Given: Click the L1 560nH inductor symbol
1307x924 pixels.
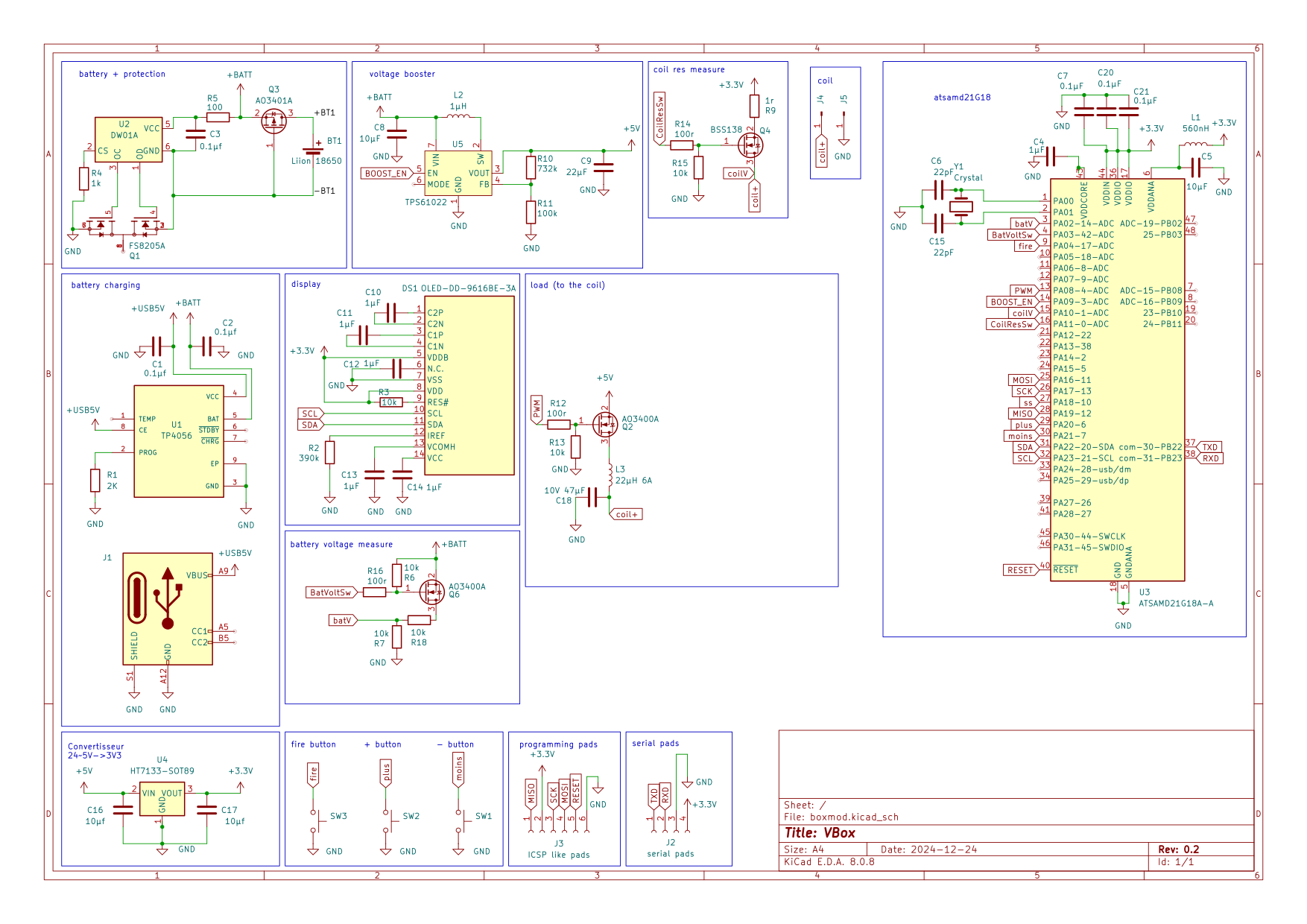Looking at the screenshot, I should 1195,145.
